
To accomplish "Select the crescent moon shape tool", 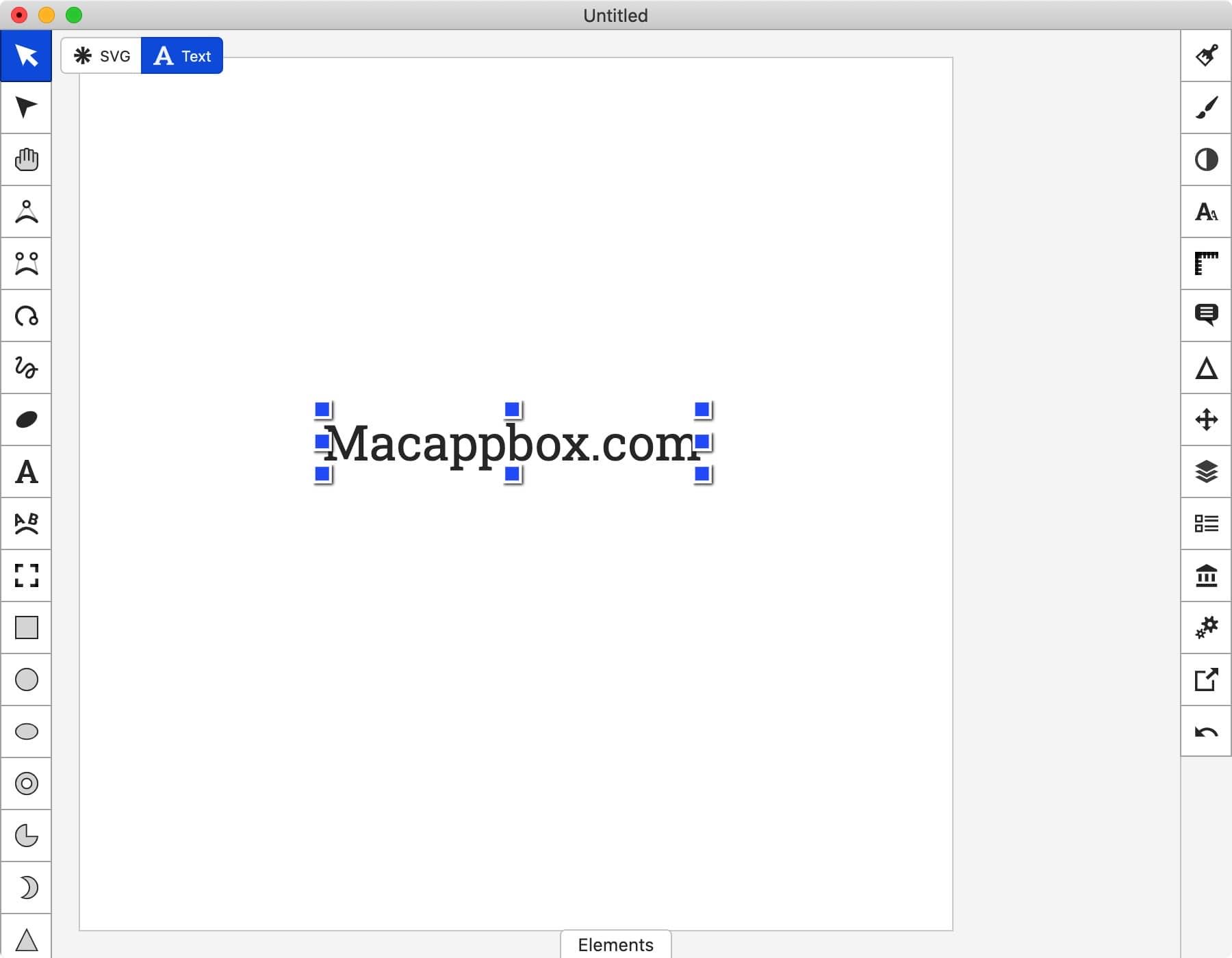I will pos(26,888).
